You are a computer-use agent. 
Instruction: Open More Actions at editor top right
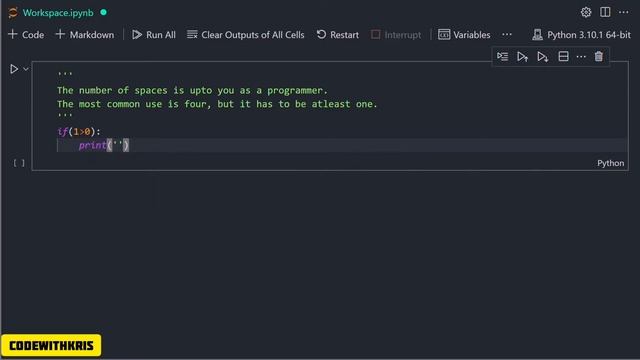tap(624, 12)
